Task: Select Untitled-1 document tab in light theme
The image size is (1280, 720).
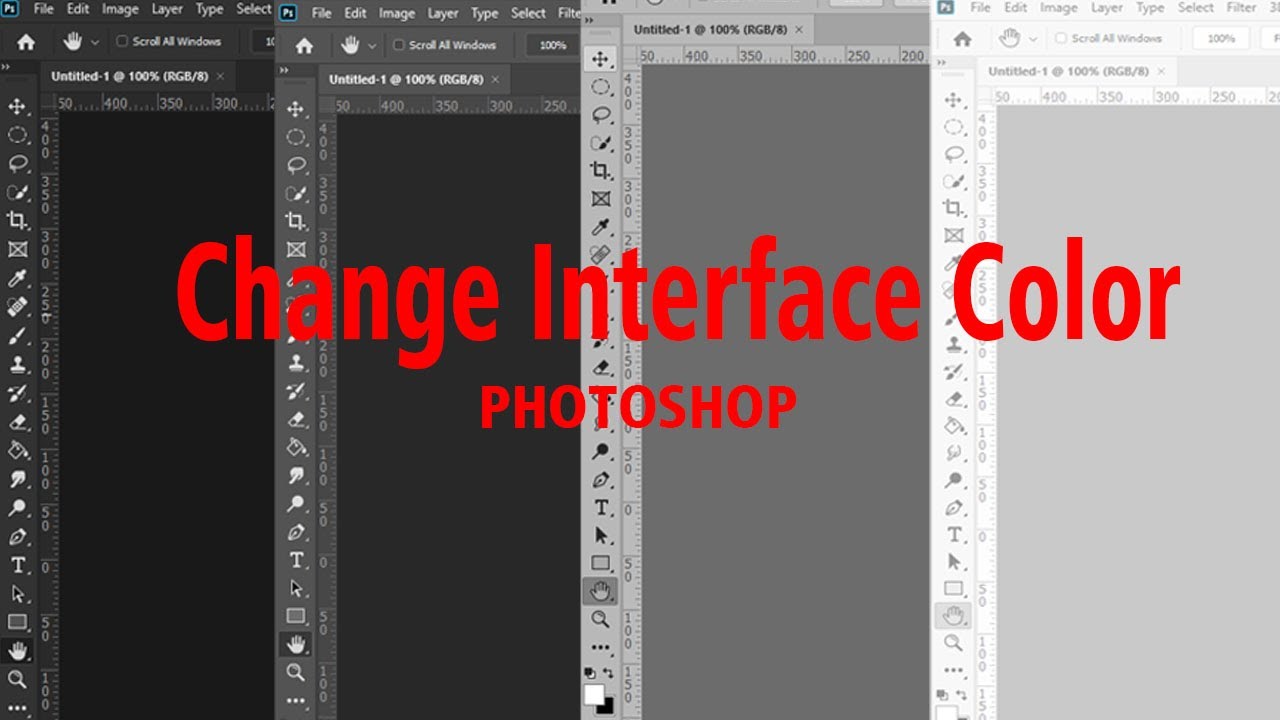Action: pyautogui.click(x=1077, y=72)
